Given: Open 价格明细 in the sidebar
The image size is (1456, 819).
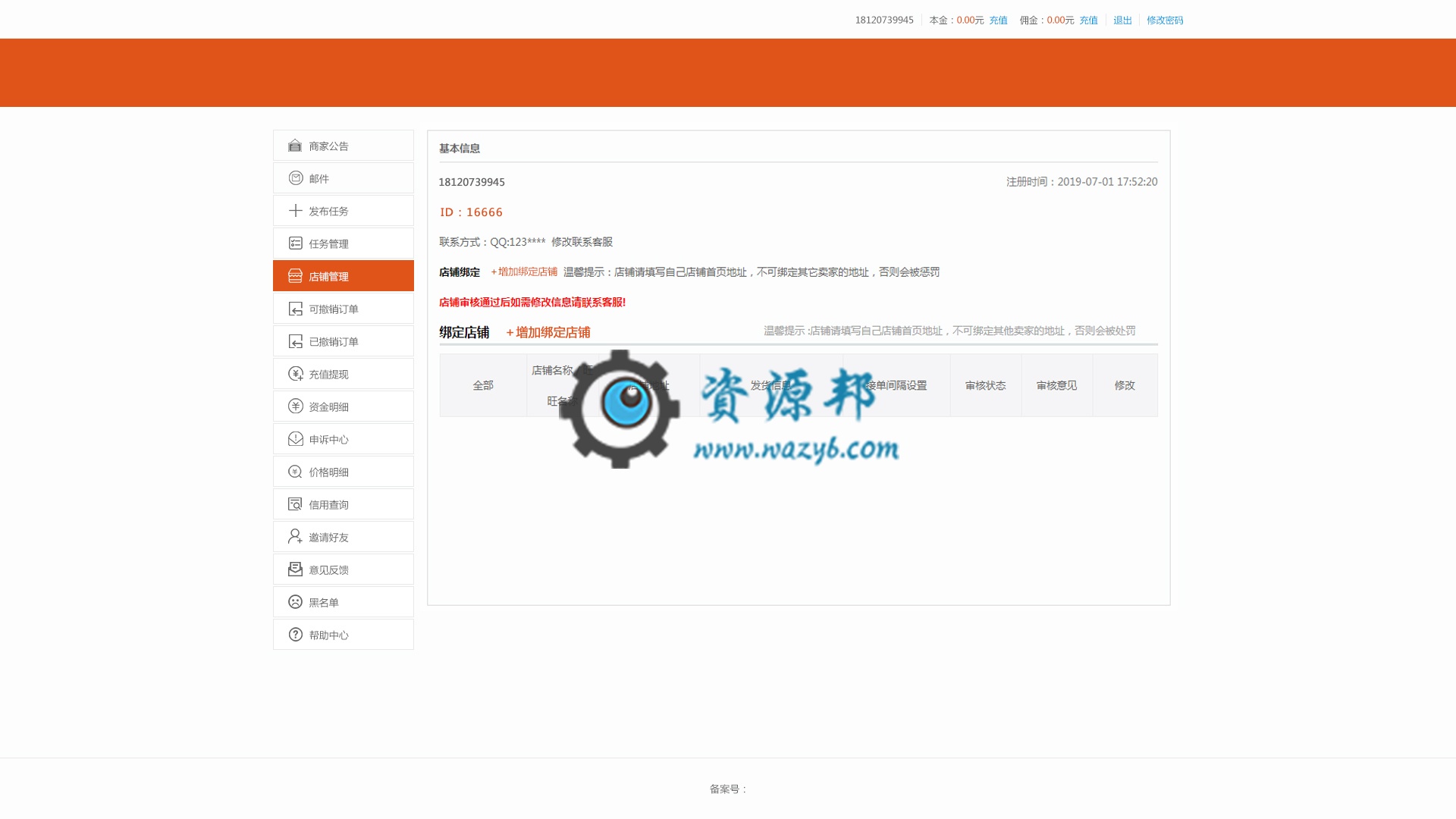Looking at the screenshot, I should [344, 472].
